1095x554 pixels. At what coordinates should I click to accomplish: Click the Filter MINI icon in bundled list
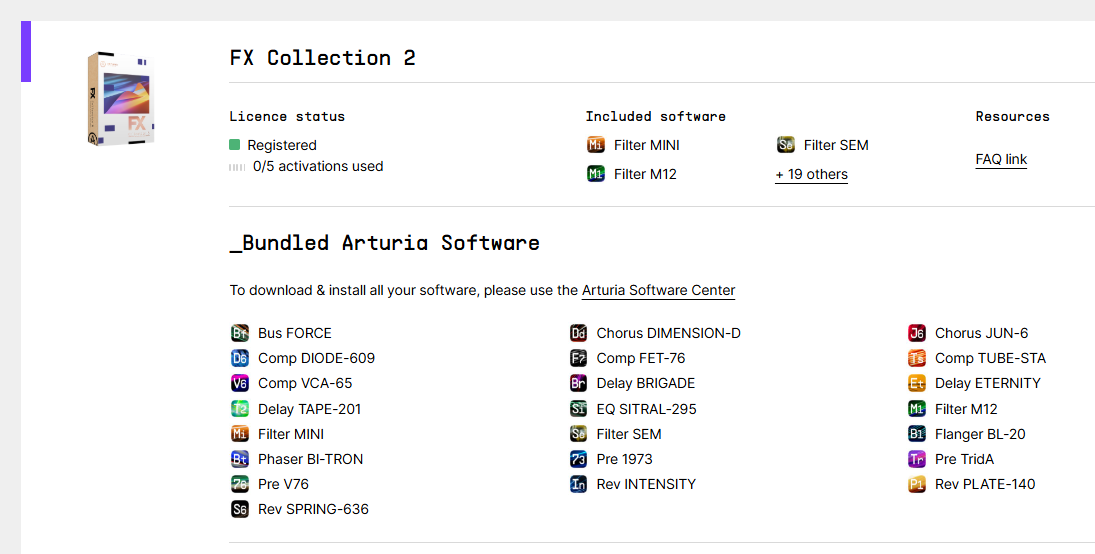coord(240,434)
